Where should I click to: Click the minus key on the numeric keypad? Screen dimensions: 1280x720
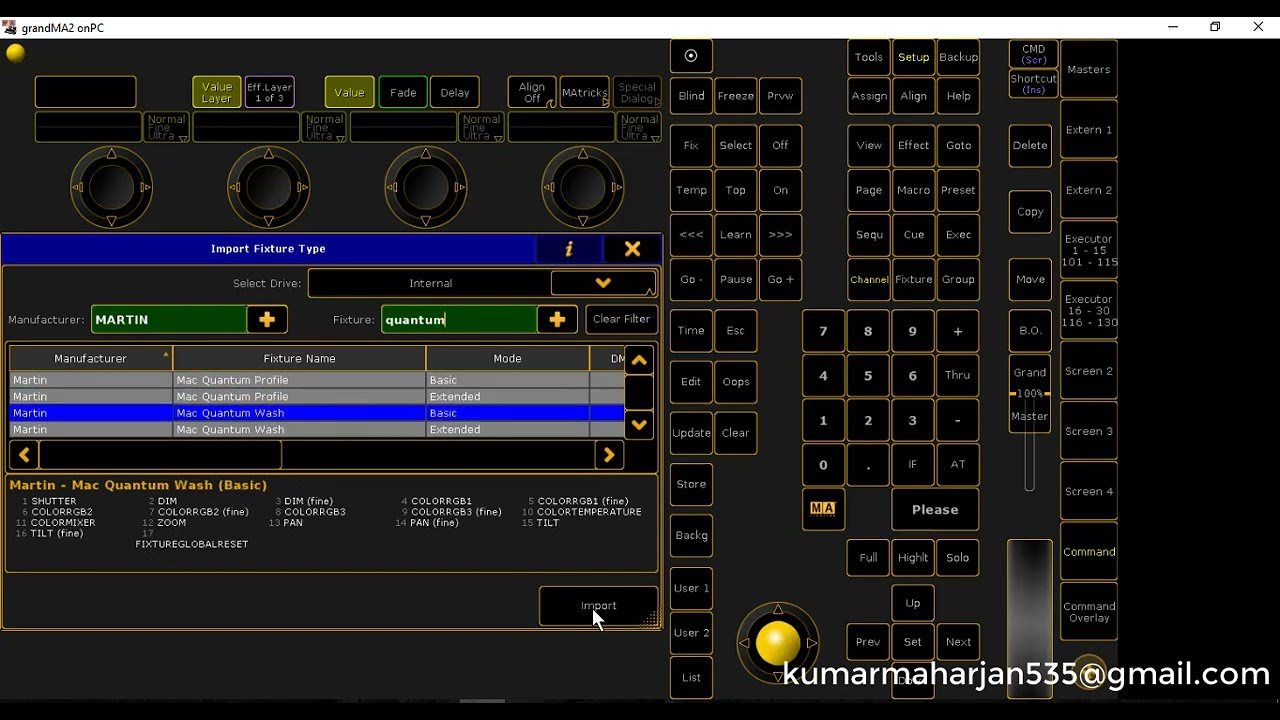(x=957, y=420)
